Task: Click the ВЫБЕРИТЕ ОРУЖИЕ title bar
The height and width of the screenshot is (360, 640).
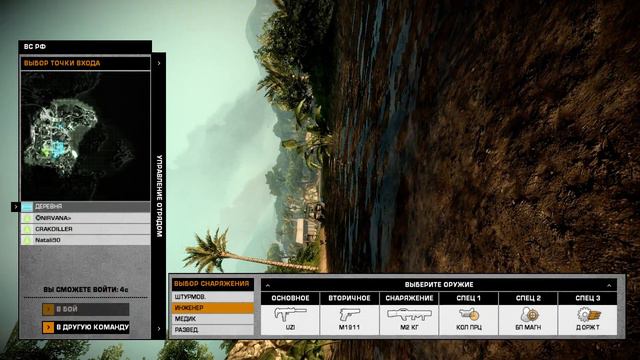Action: tap(439, 285)
